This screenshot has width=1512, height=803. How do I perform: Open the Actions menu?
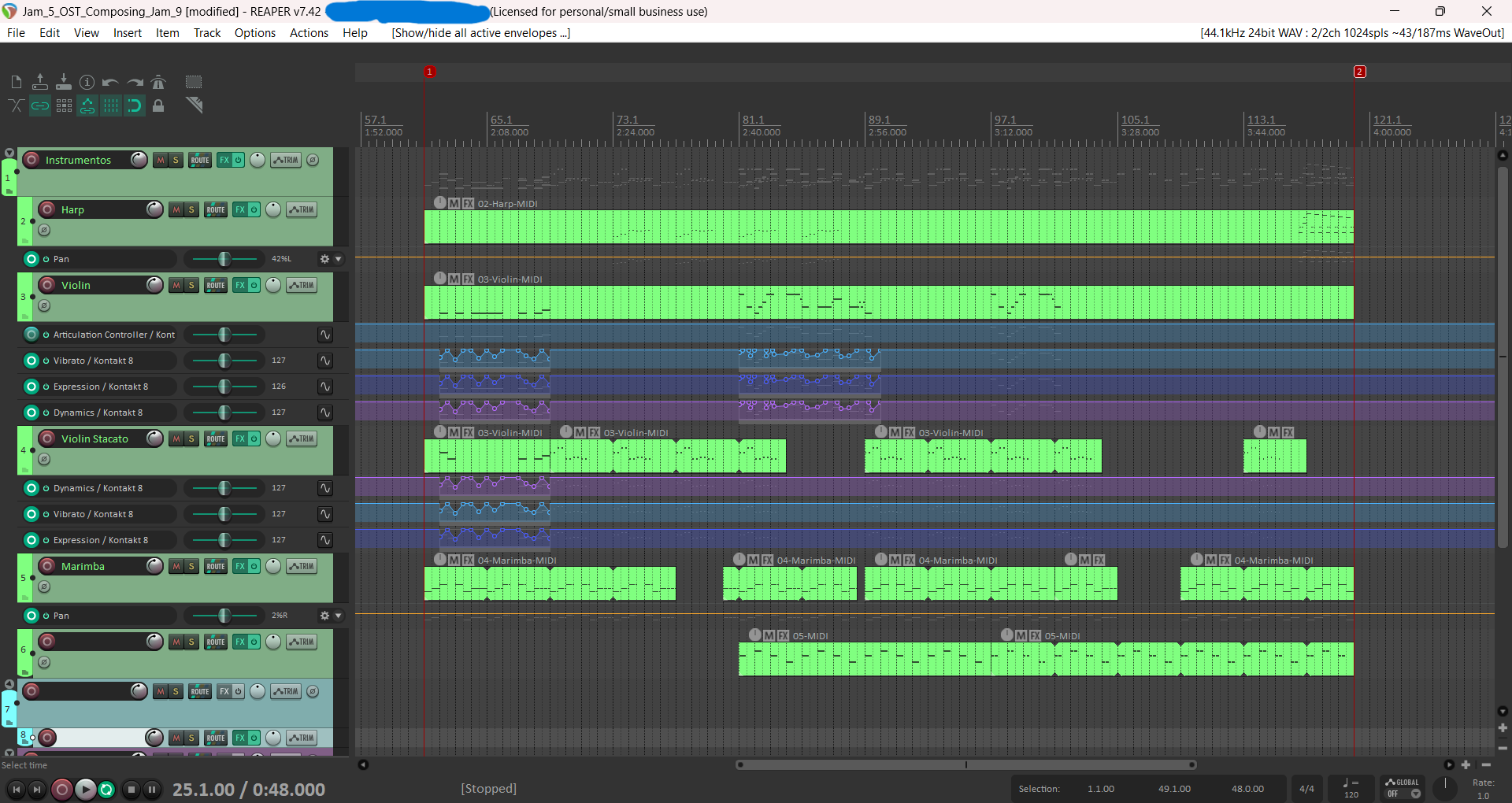tap(309, 33)
